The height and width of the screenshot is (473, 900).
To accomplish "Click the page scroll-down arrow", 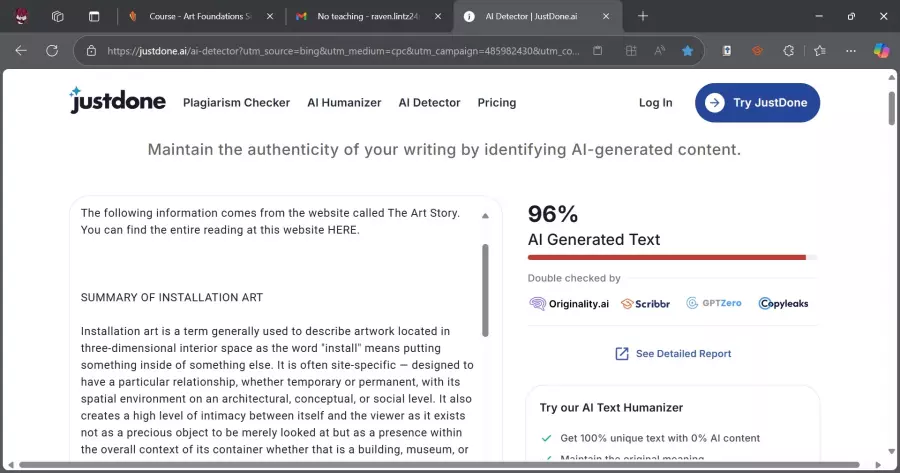I will pyautogui.click(x=891, y=452).
